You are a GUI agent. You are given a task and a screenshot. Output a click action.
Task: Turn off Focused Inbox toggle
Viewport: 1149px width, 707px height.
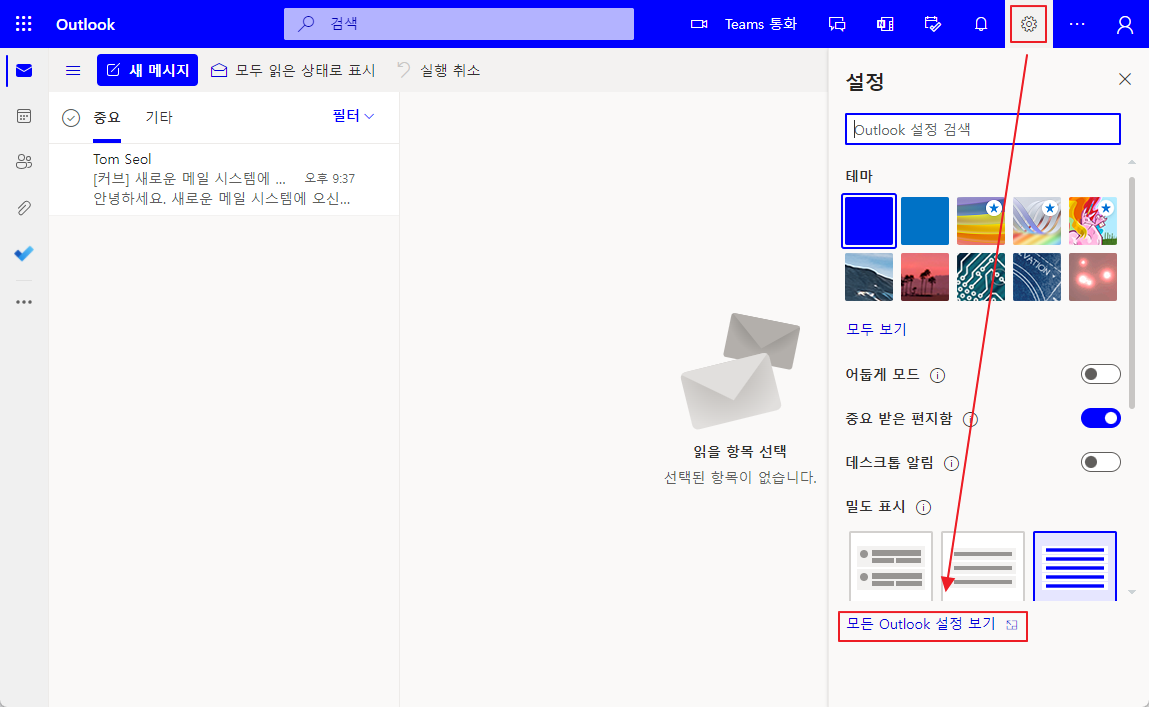[x=1101, y=418]
